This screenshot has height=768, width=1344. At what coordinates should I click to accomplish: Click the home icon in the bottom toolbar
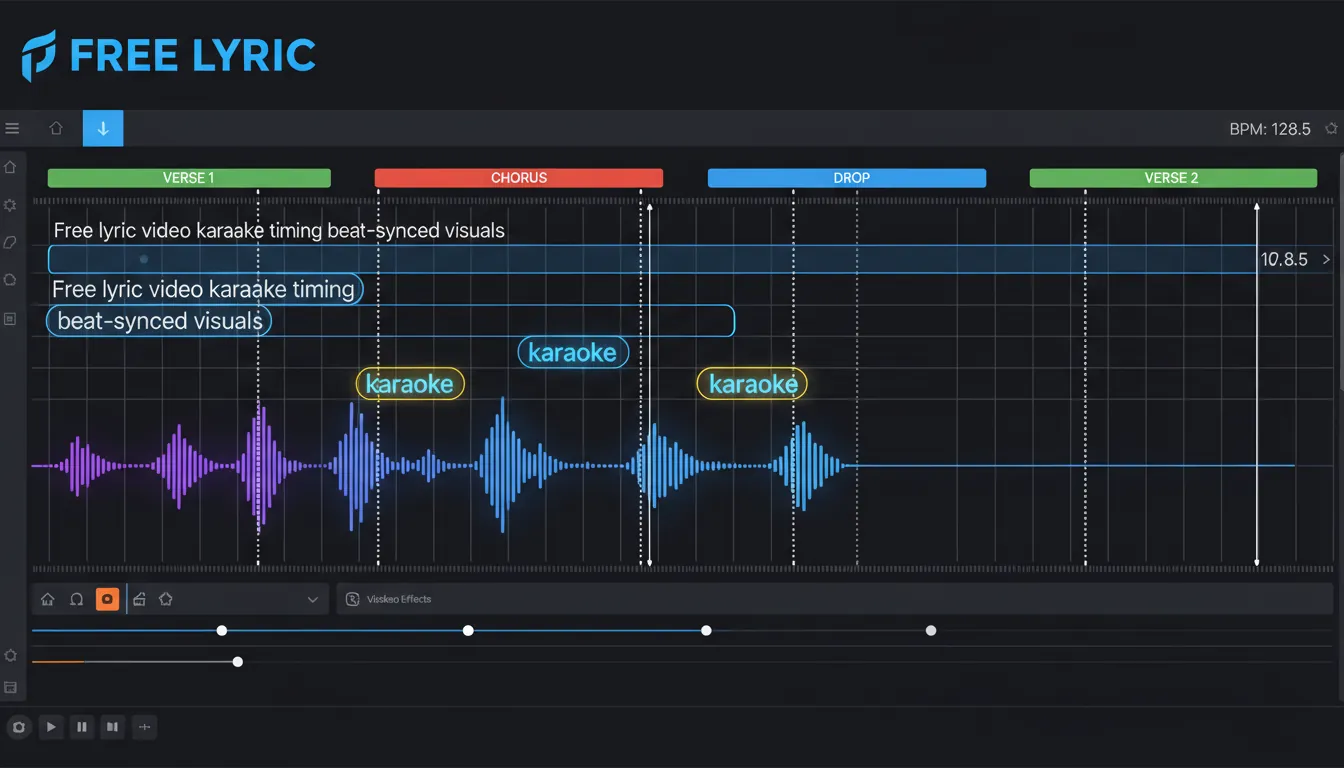tap(47, 599)
